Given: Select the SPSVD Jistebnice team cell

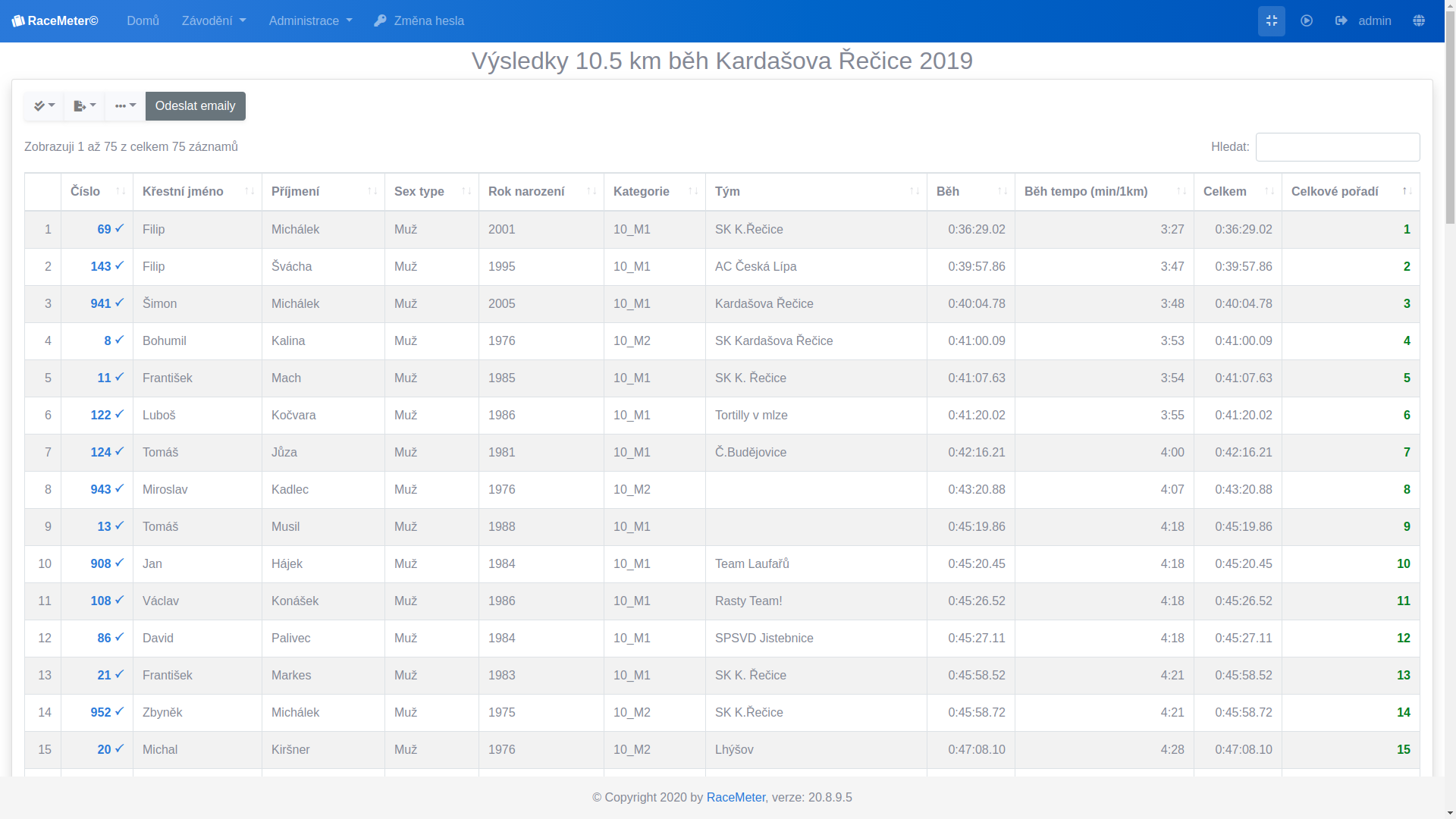Looking at the screenshot, I should pyautogui.click(x=816, y=639).
